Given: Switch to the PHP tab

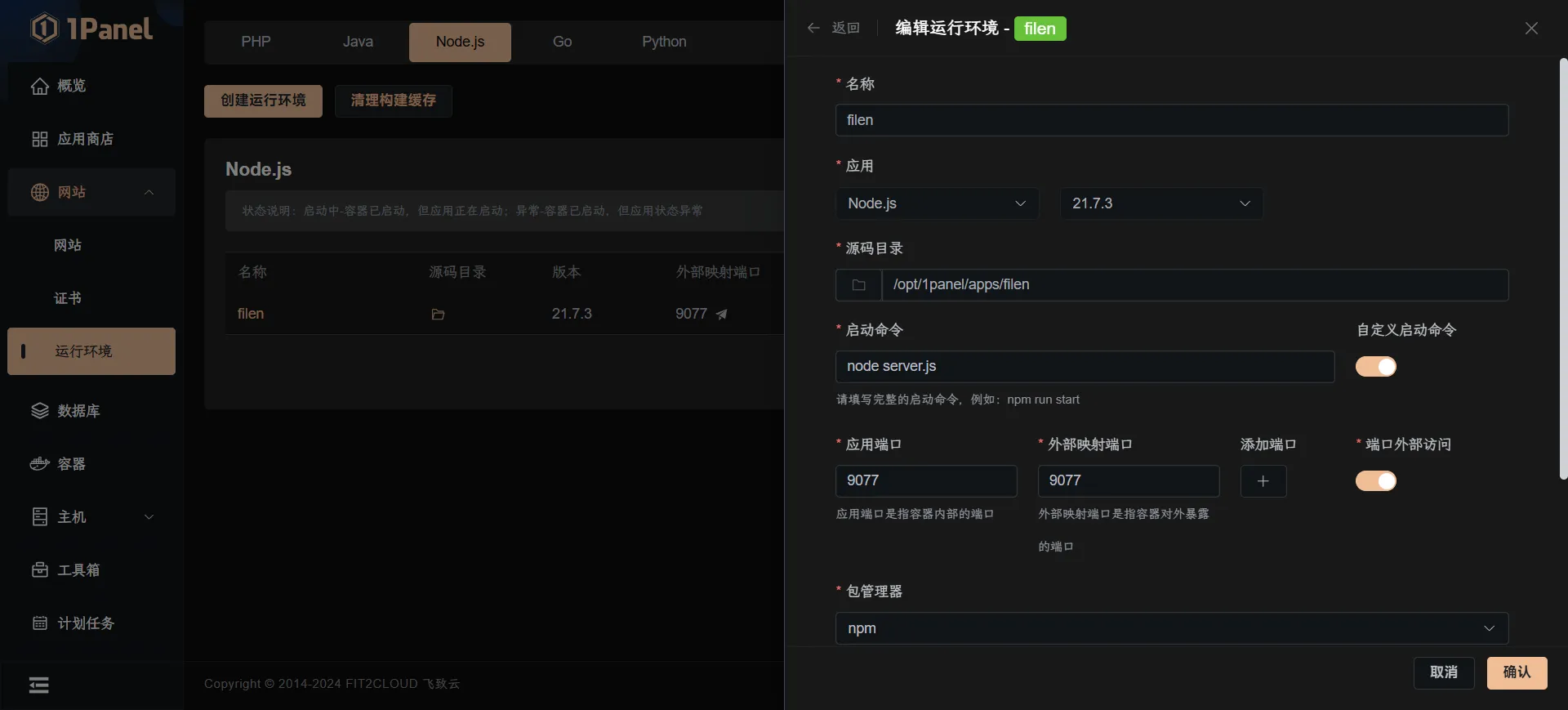Looking at the screenshot, I should (256, 42).
